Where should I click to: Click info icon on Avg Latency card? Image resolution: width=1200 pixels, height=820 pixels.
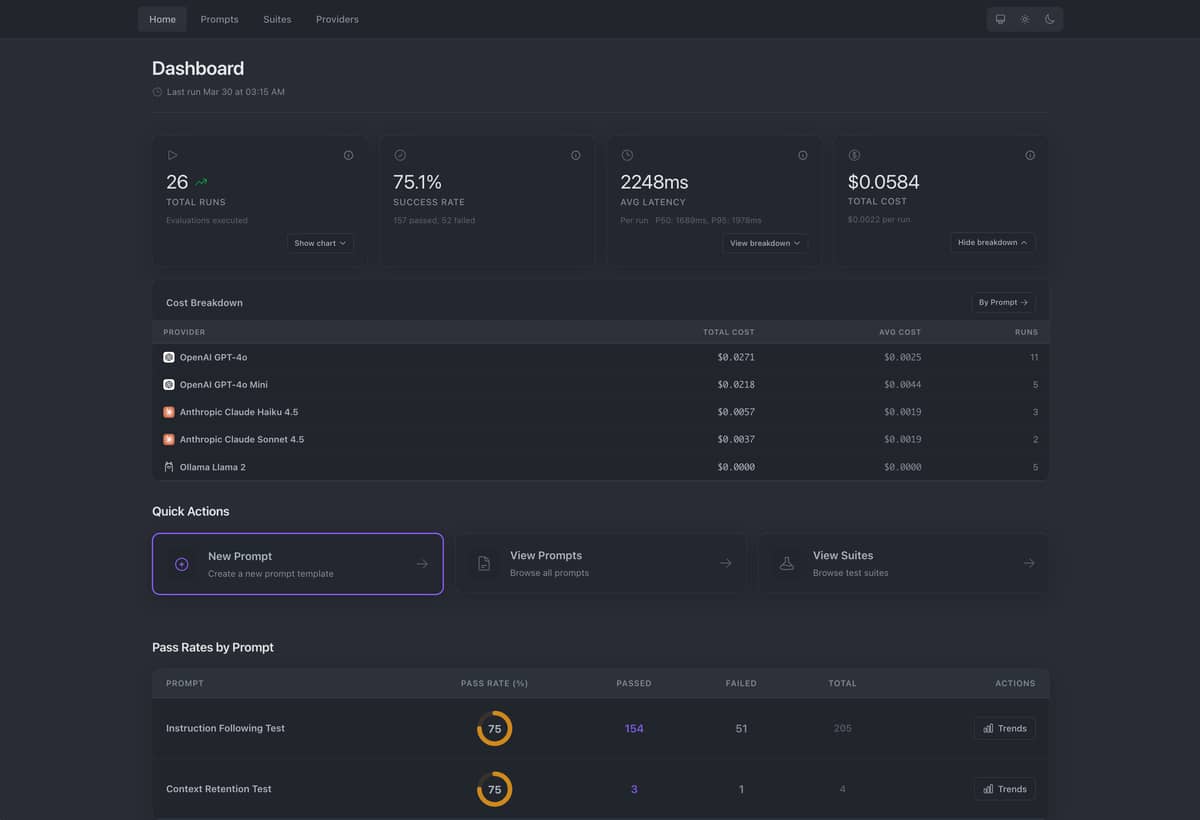click(803, 155)
